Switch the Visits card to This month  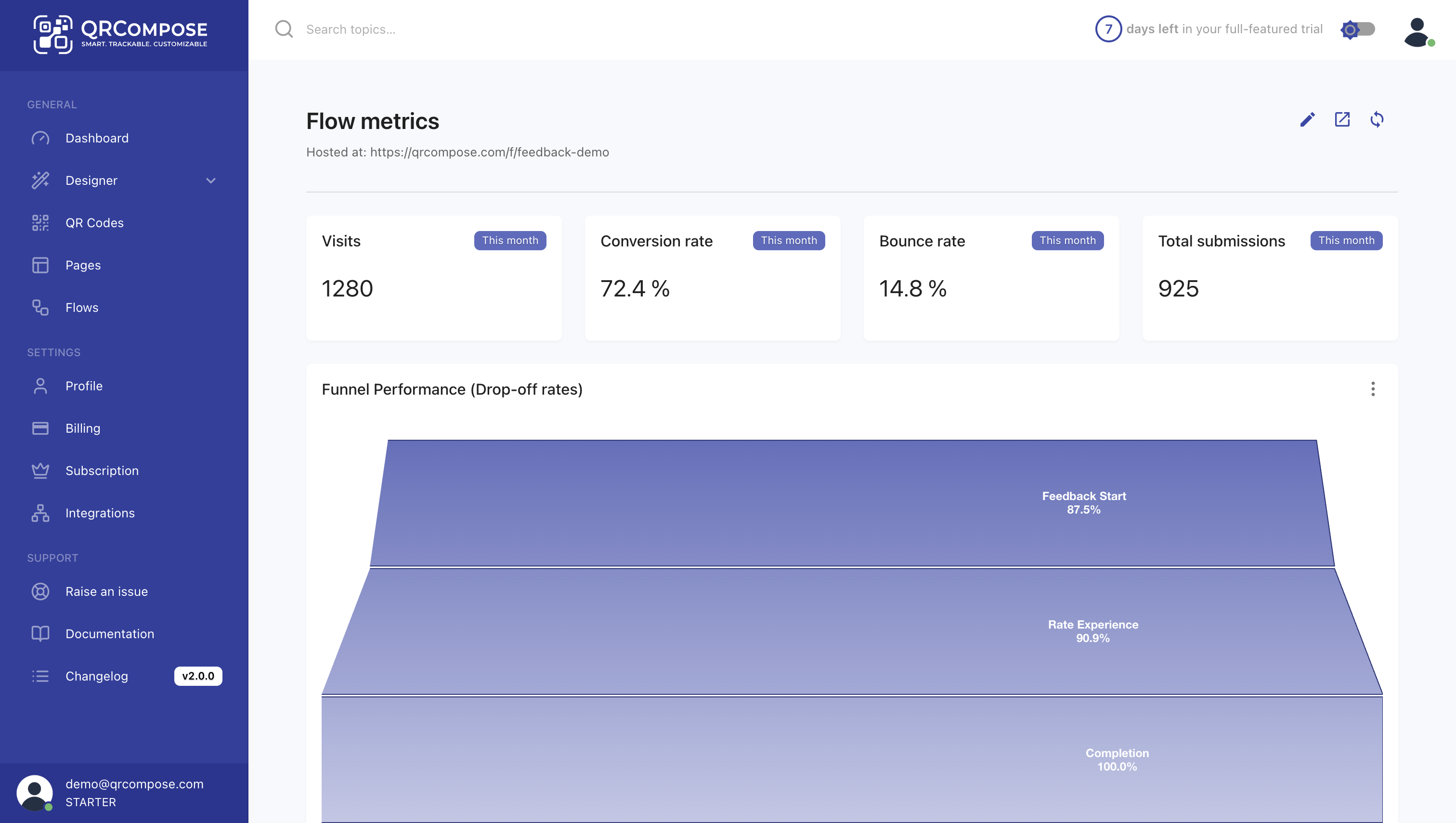[x=509, y=240]
